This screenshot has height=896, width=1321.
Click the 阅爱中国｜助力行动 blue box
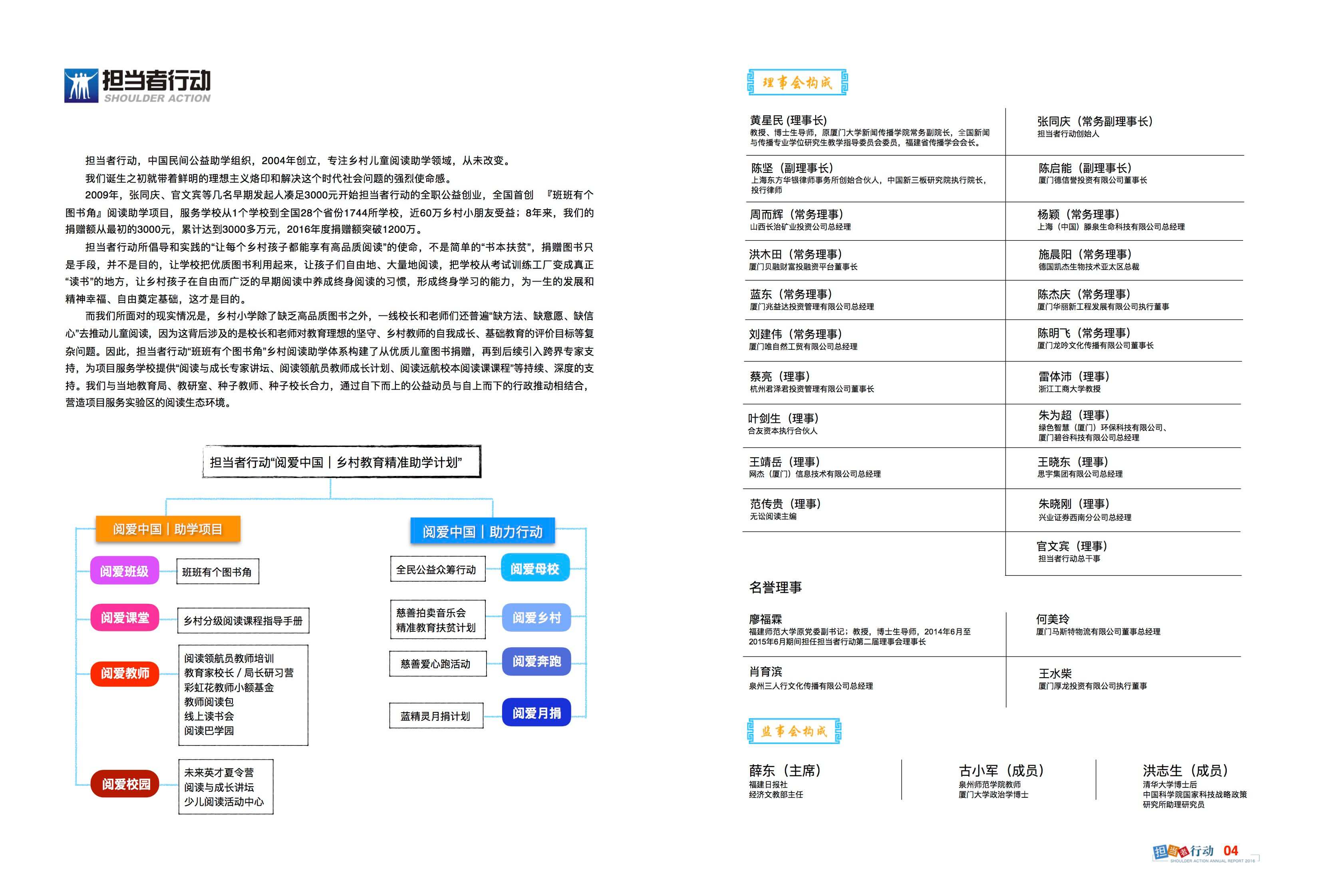pos(482,531)
